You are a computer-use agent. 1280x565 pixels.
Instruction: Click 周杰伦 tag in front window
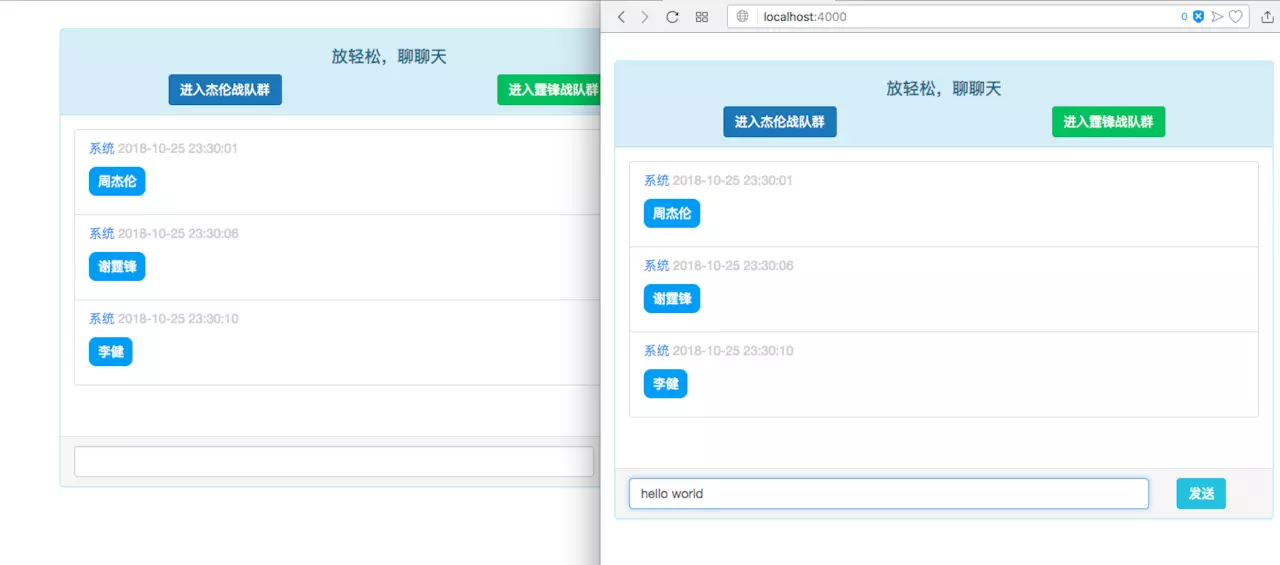coord(672,213)
